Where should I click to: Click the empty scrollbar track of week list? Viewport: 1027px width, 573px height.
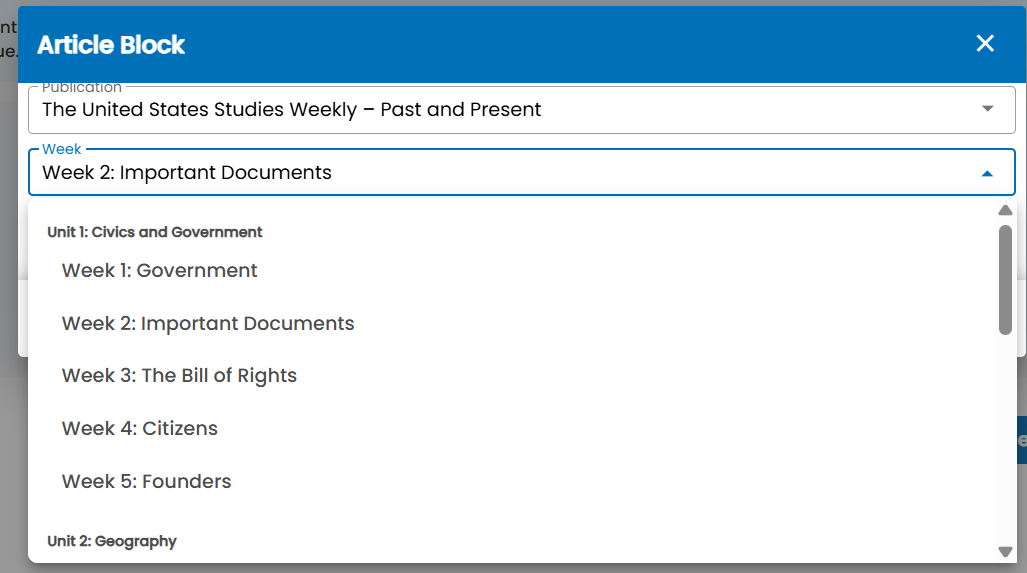click(1005, 439)
